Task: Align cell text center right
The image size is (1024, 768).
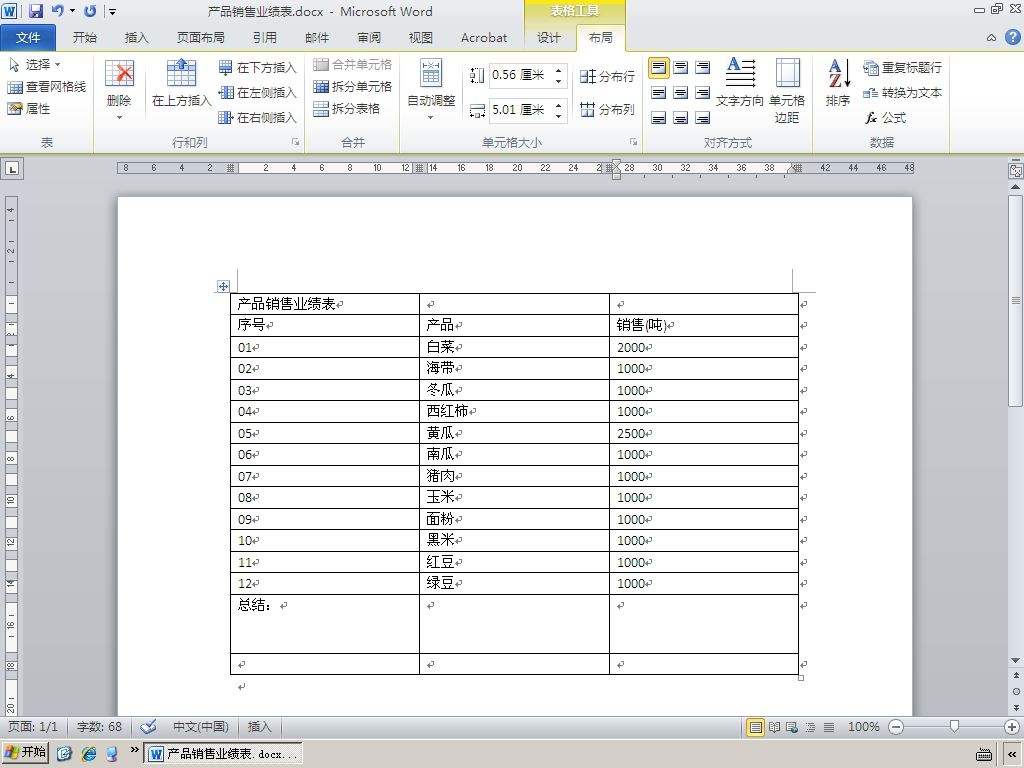Action: click(x=703, y=93)
